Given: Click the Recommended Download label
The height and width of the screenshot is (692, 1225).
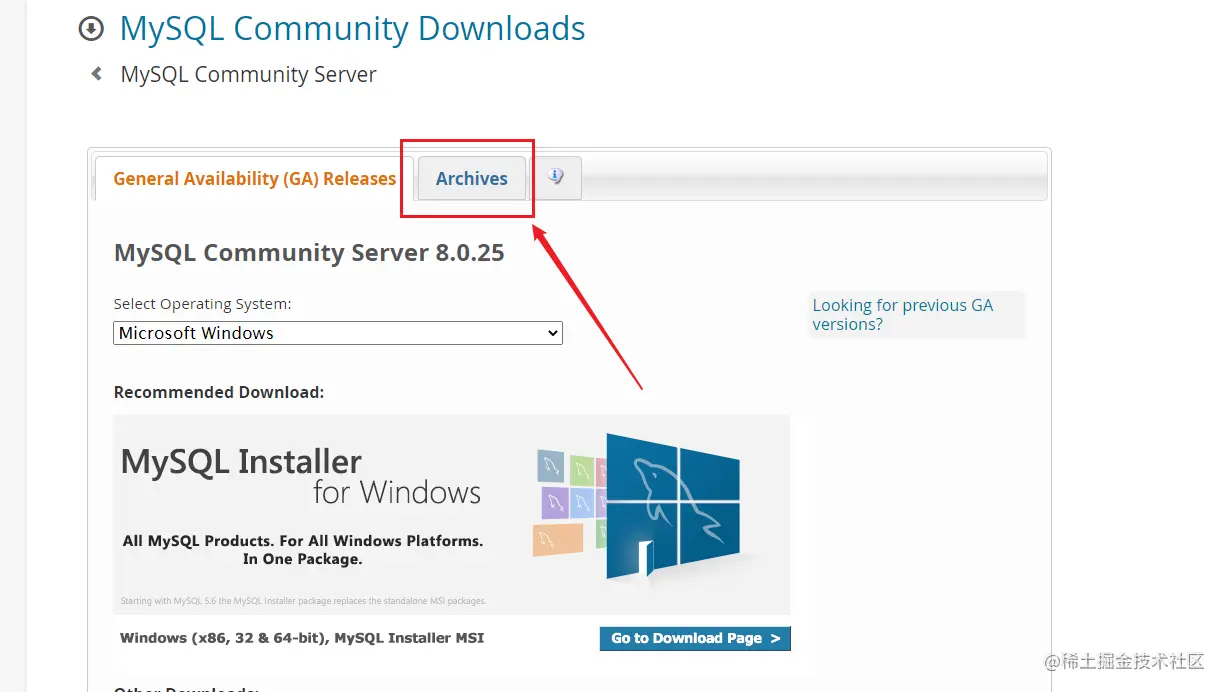Looking at the screenshot, I should 219,392.
